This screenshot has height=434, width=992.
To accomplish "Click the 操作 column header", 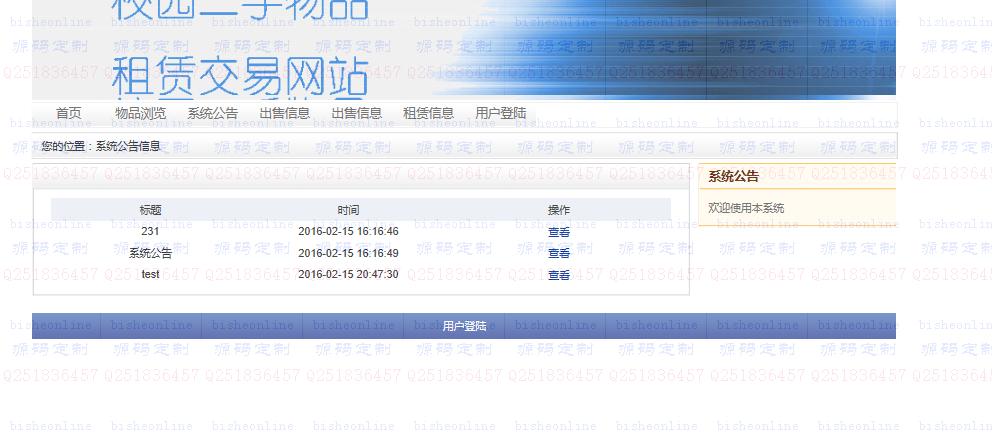I will tap(559, 210).
